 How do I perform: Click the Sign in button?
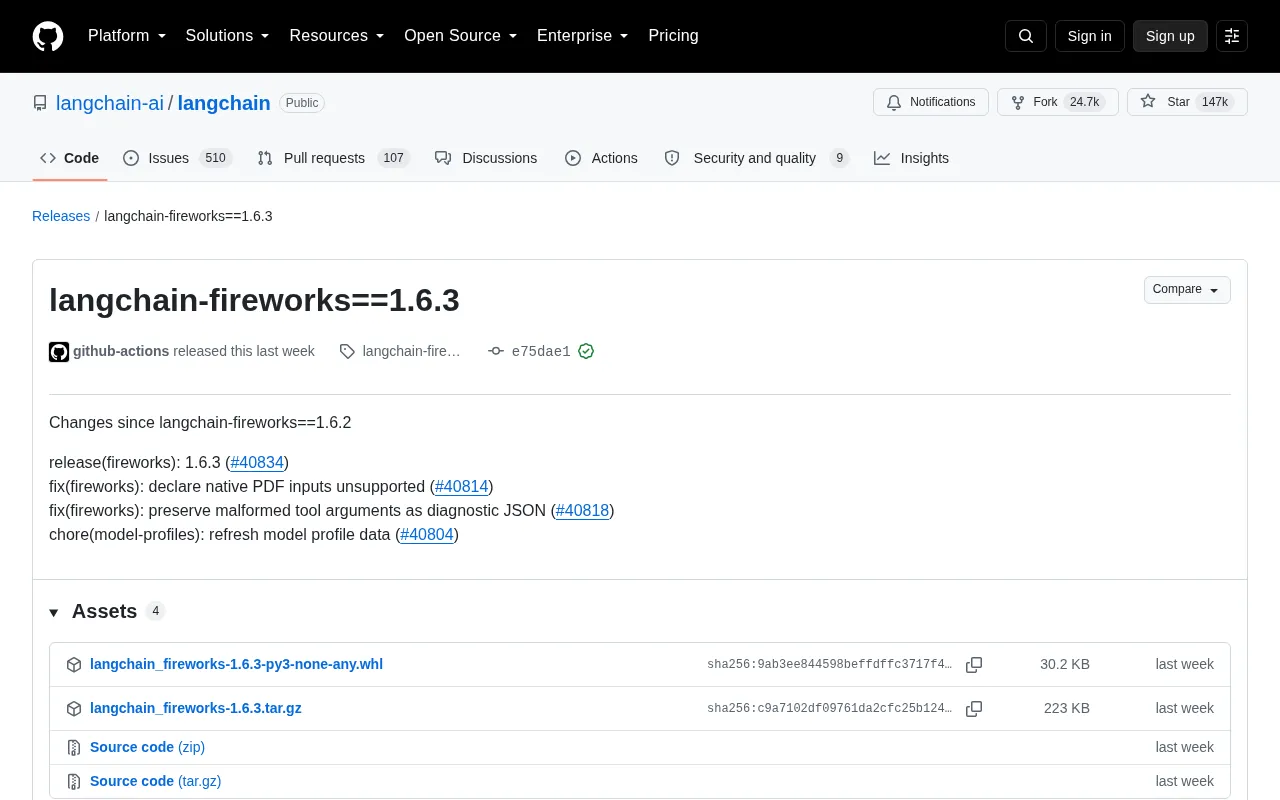1089,36
